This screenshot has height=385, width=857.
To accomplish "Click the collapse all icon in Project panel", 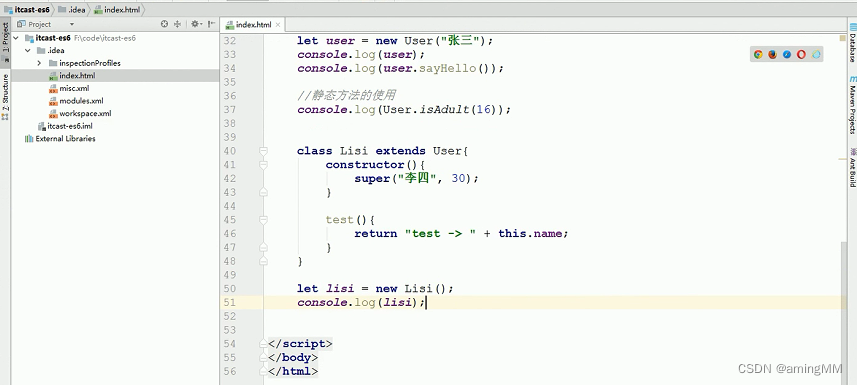I will tap(178, 24).
